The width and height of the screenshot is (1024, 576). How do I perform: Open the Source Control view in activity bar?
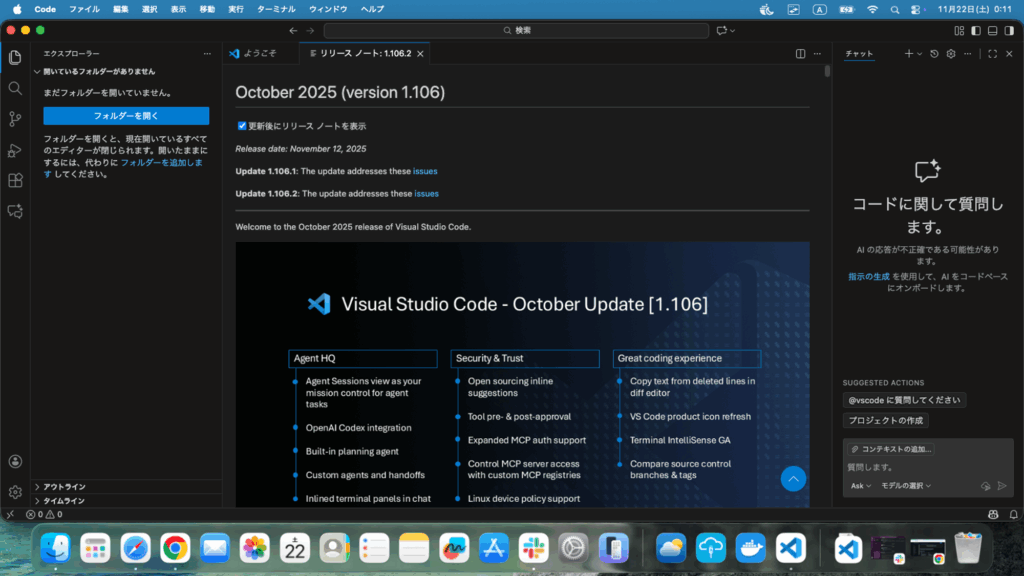[15, 119]
